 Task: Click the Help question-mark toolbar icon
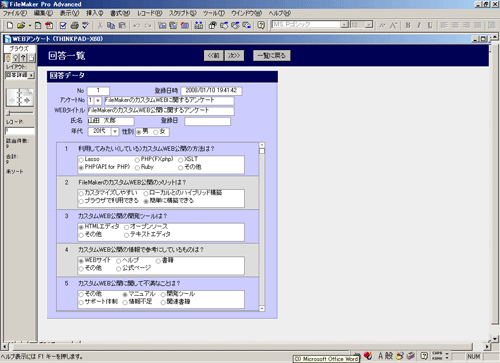click(261, 25)
